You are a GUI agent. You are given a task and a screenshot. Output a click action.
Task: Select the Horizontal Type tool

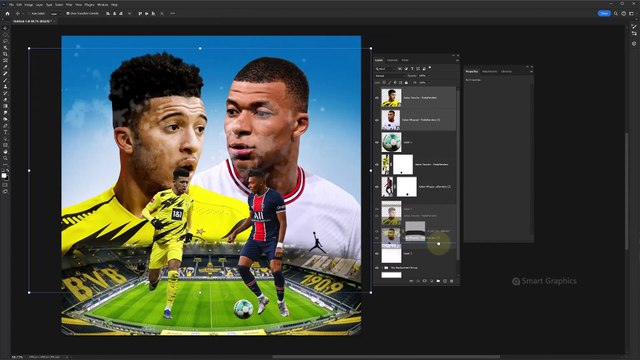pos(5,133)
